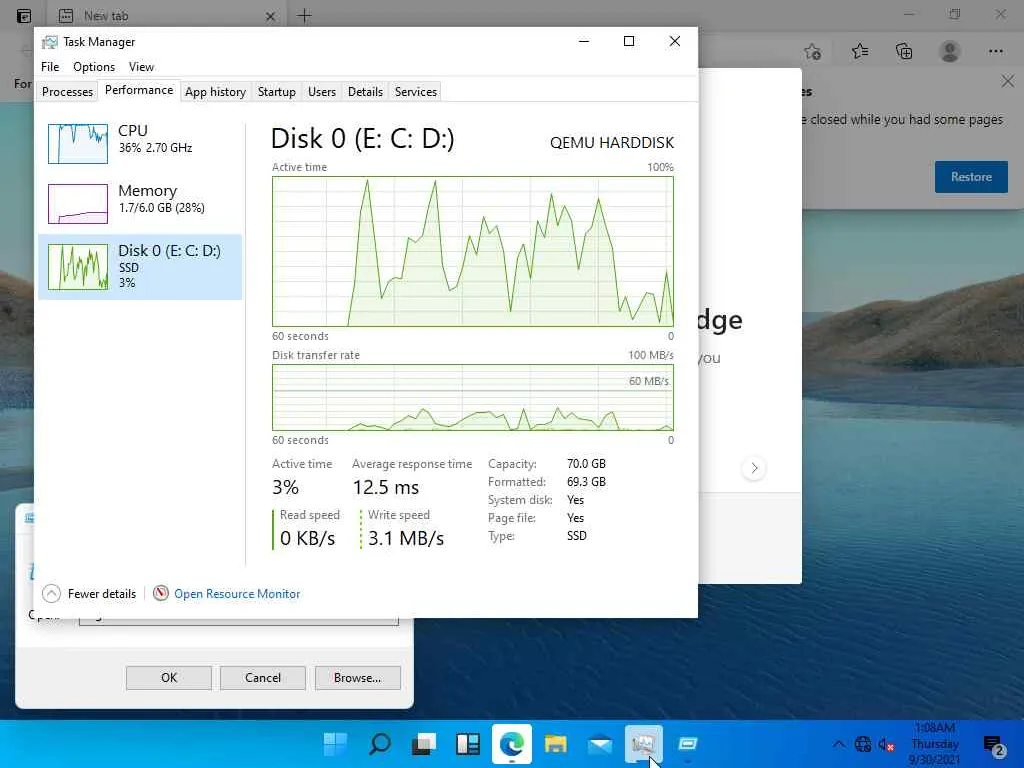The image size is (1024, 768).
Task: Click Edge add to favorites star icon
Action: tap(812, 51)
